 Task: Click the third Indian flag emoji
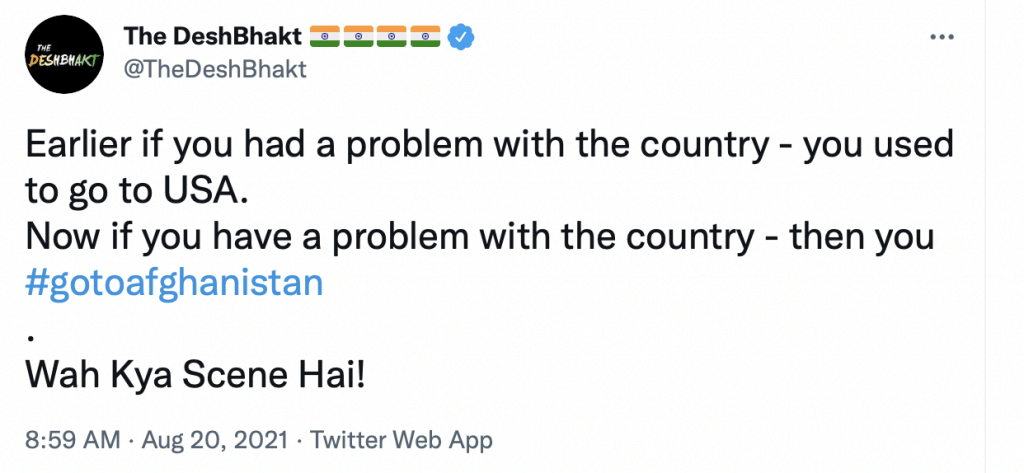pos(392,37)
